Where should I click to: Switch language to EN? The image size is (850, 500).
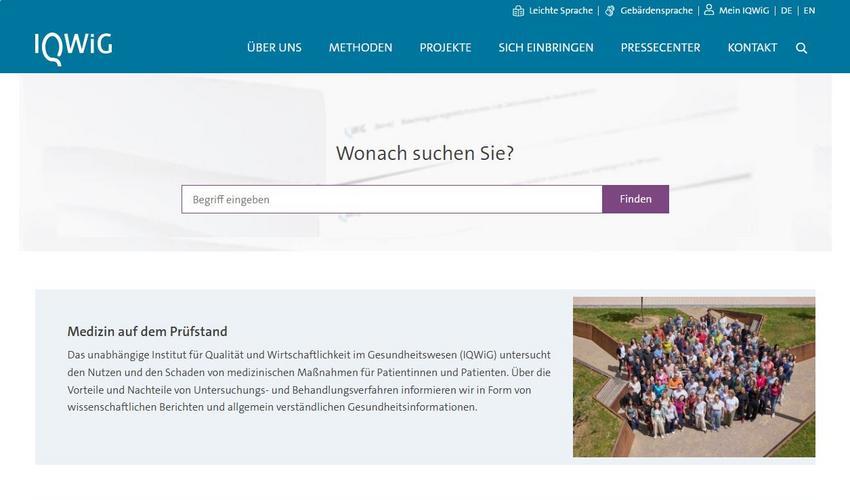(x=809, y=10)
